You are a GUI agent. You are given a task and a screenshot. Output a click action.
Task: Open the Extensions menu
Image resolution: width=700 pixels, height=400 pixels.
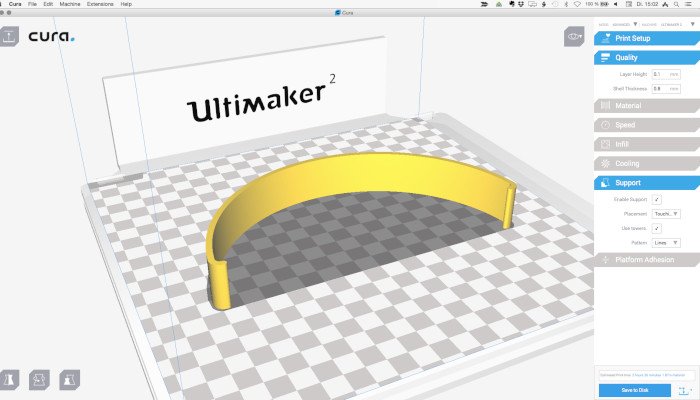pyautogui.click(x=100, y=4)
